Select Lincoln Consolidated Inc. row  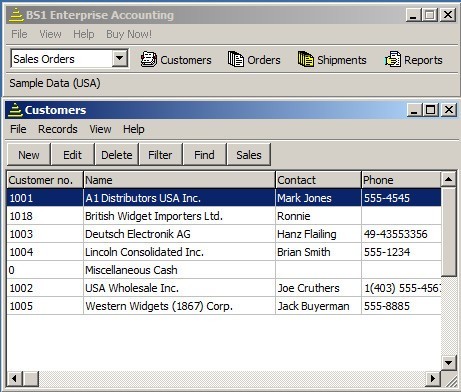click(x=224, y=252)
